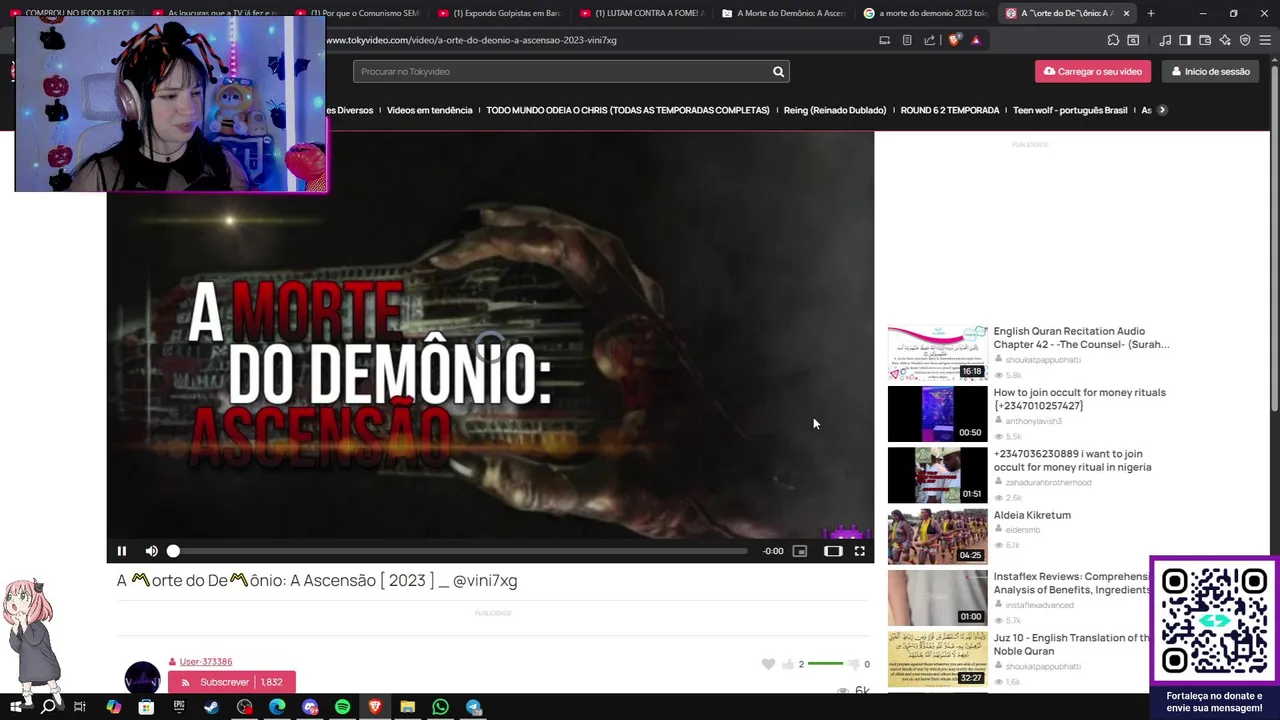1280x720 pixels.
Task: Open How to join occult video link
Action: [1079, 399]
